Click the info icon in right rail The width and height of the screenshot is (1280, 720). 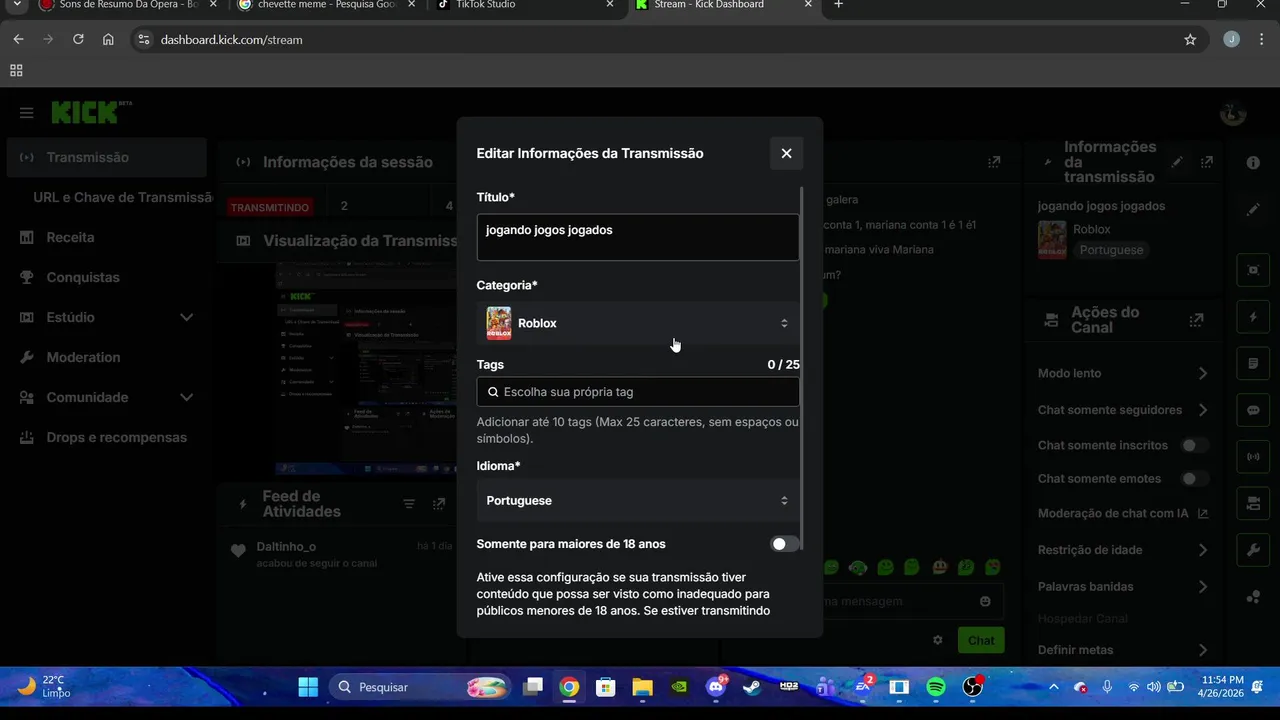coord(1253,162)
